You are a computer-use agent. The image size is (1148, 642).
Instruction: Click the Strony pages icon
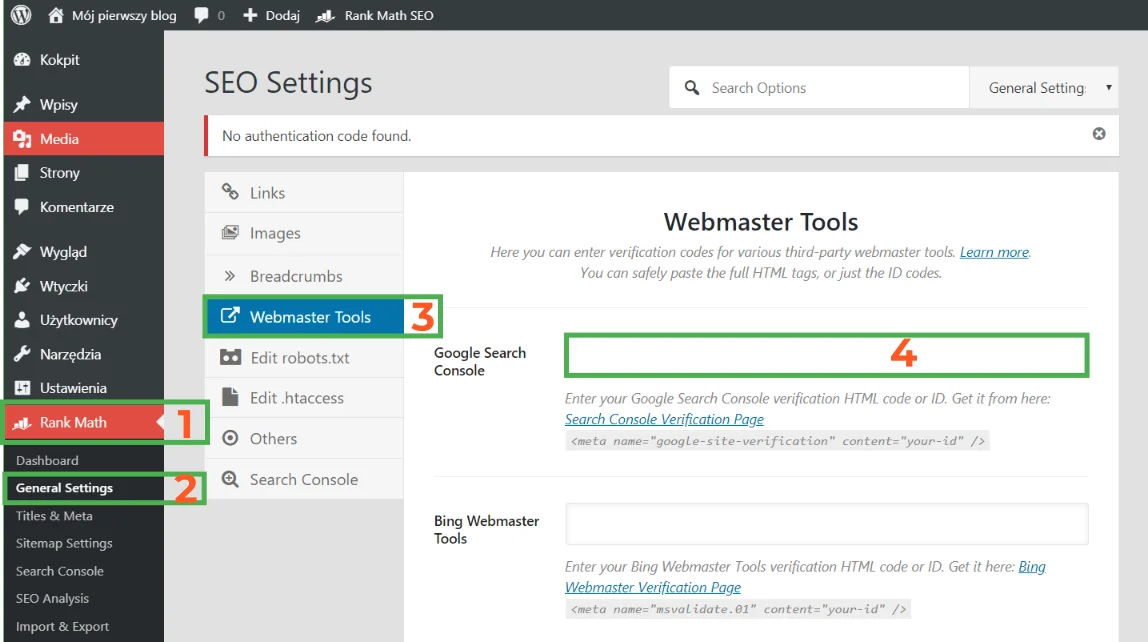(x=22, y=173)
